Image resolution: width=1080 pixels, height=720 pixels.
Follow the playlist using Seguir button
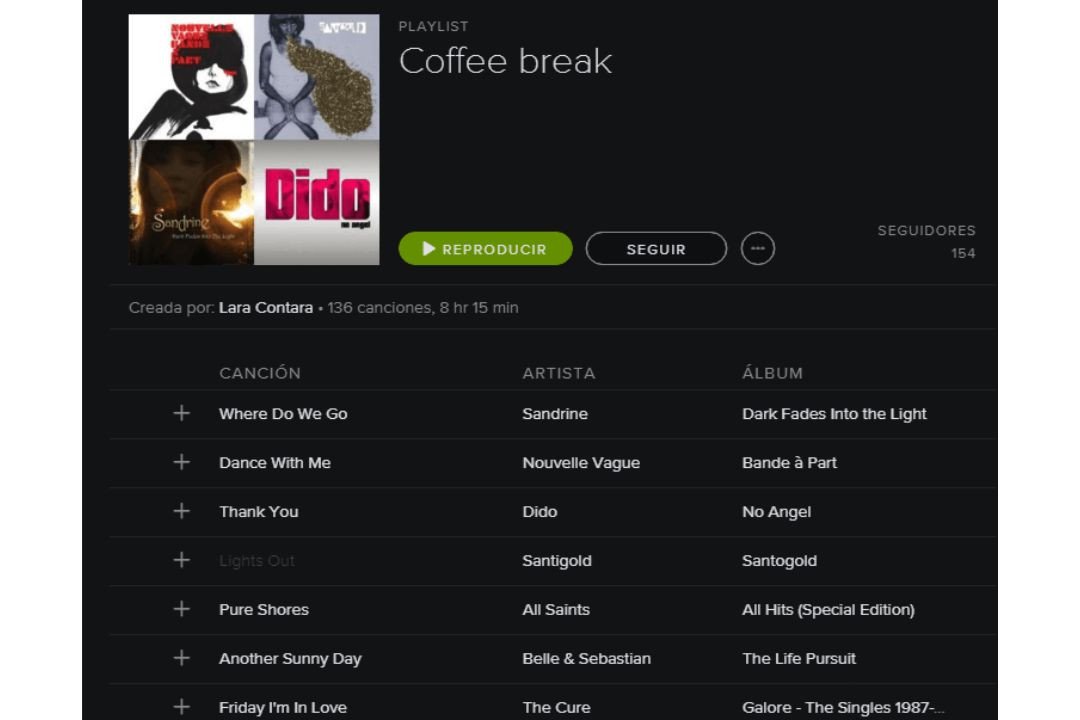(x=656, y=249)
